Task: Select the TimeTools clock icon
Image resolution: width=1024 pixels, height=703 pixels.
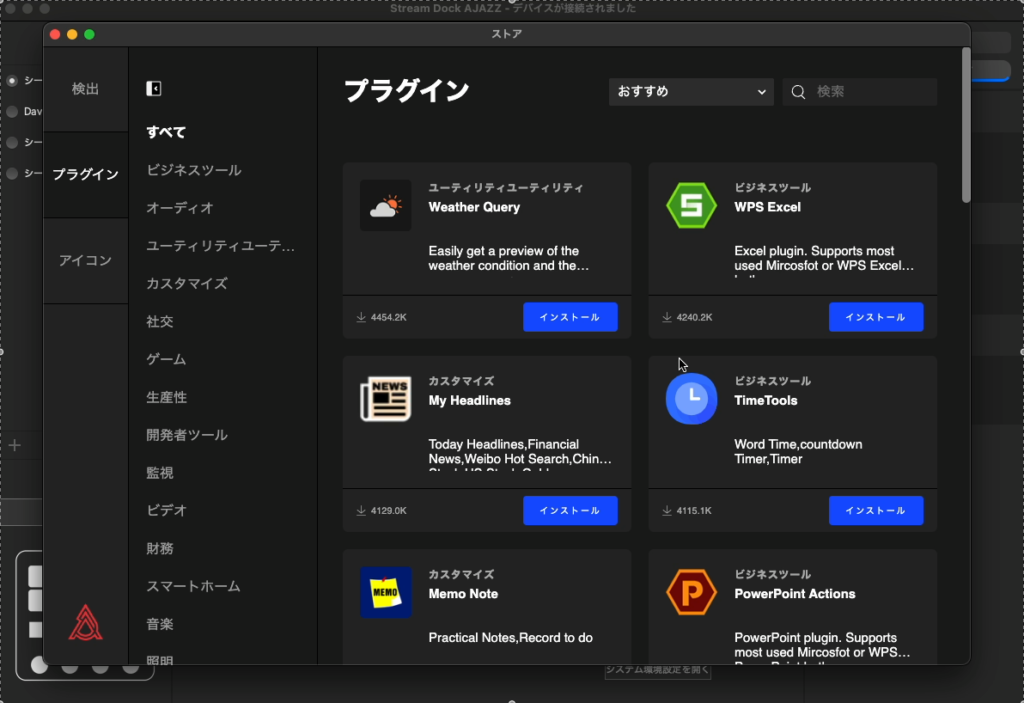Action: (692, 397)
